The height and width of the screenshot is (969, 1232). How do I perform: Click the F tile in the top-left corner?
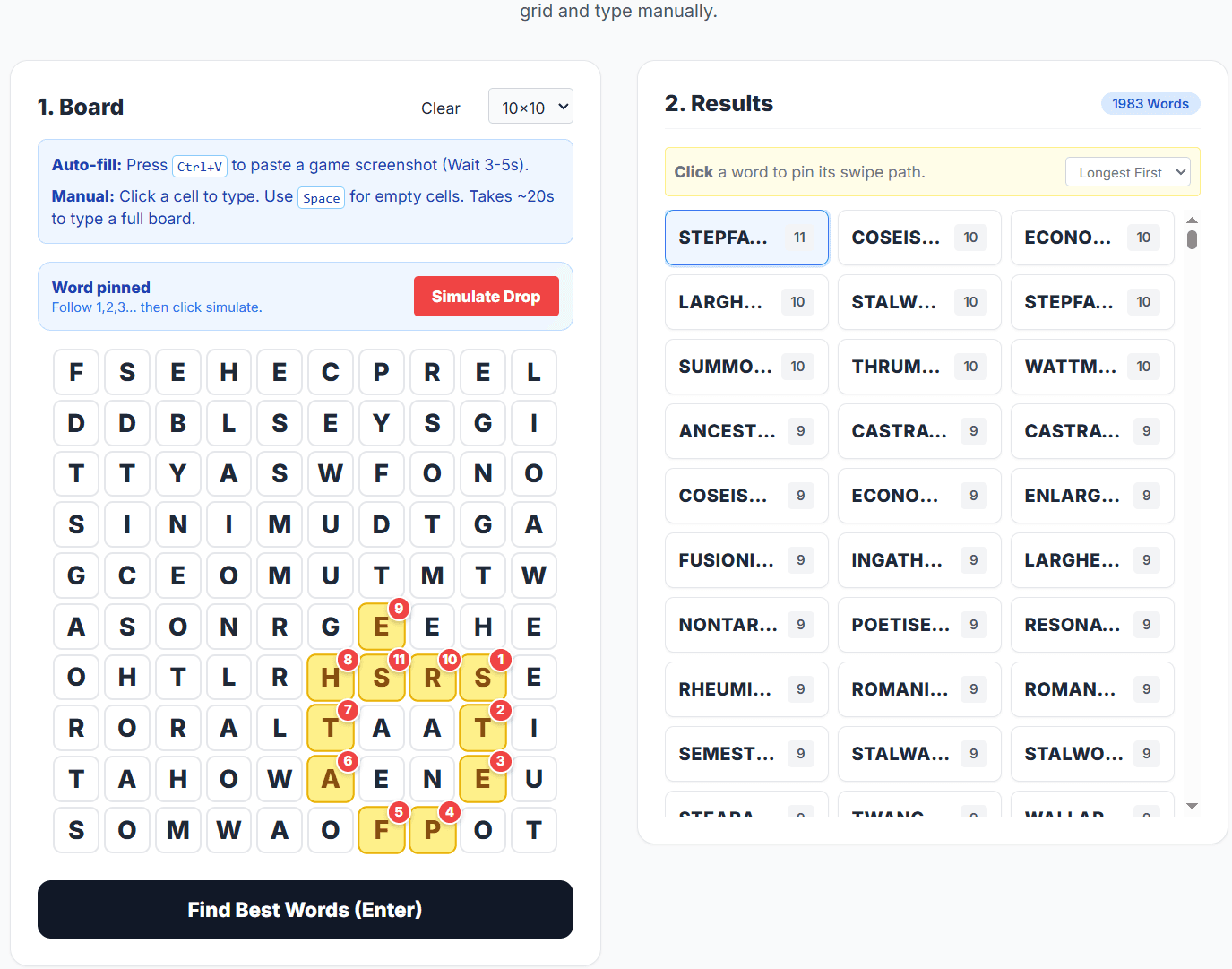coord(75,371)
